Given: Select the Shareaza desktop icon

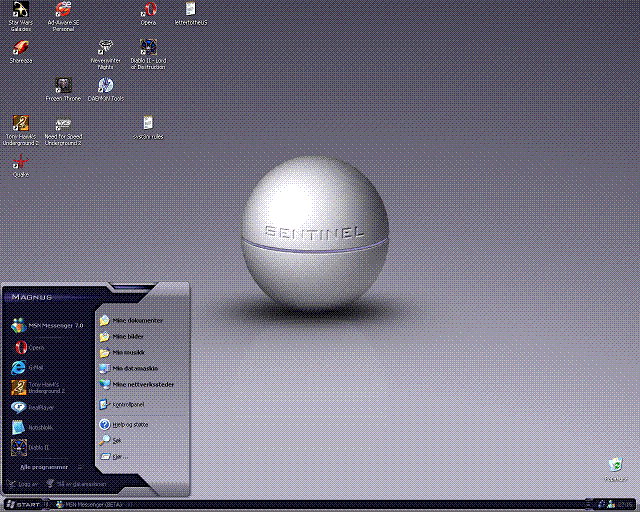Looking at the screenshot, I should pyautogui.click(x=20, y=52).
